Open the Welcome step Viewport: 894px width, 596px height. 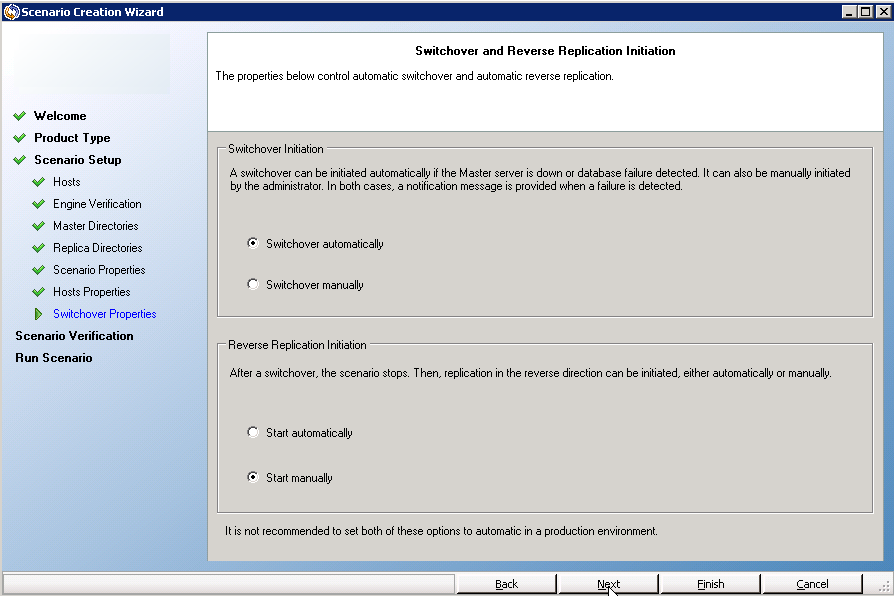(60, 116)
